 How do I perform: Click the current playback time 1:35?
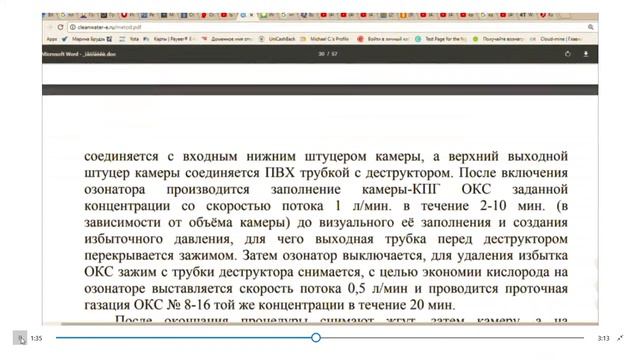(x=36, y=338)
